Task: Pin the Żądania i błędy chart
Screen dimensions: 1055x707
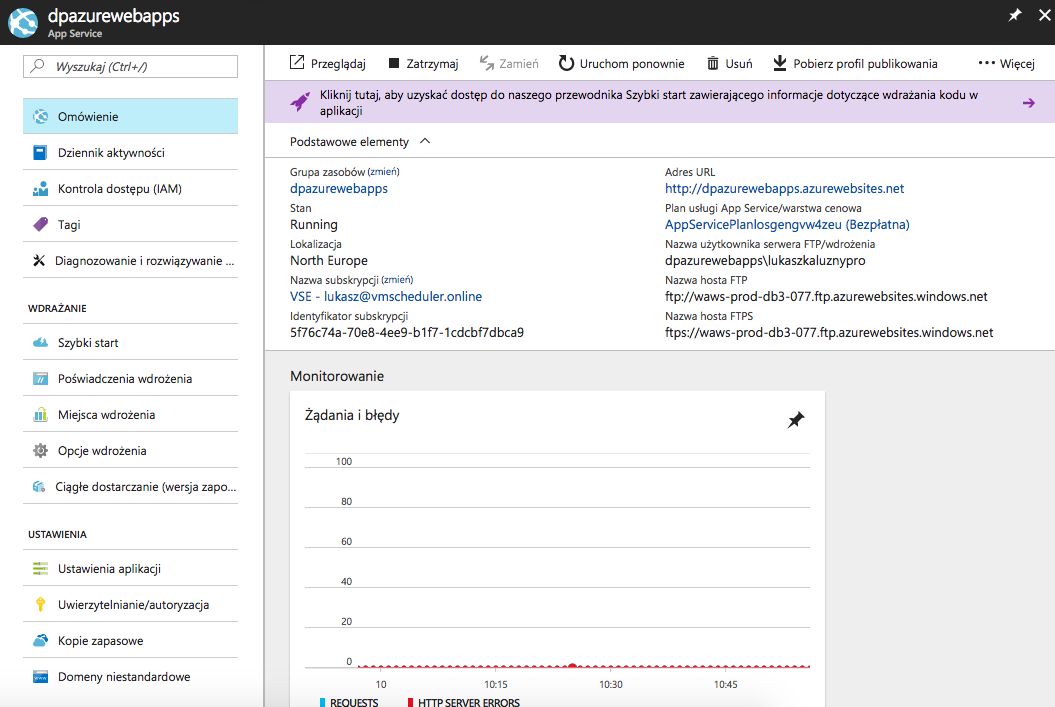Action: pos(795,421)
